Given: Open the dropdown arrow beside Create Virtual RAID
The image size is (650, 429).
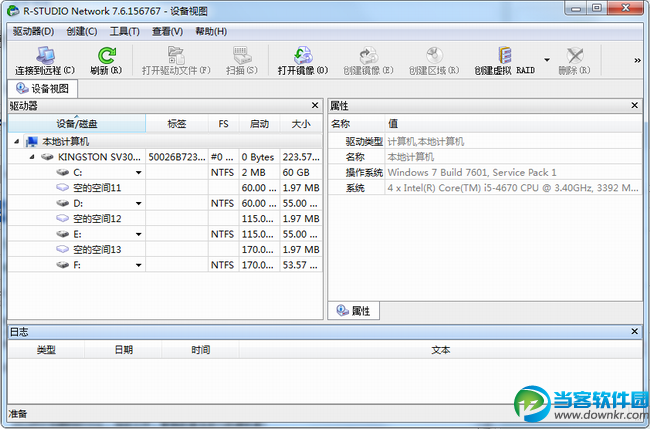Looking at the screenshot, I should click(547, 60).
